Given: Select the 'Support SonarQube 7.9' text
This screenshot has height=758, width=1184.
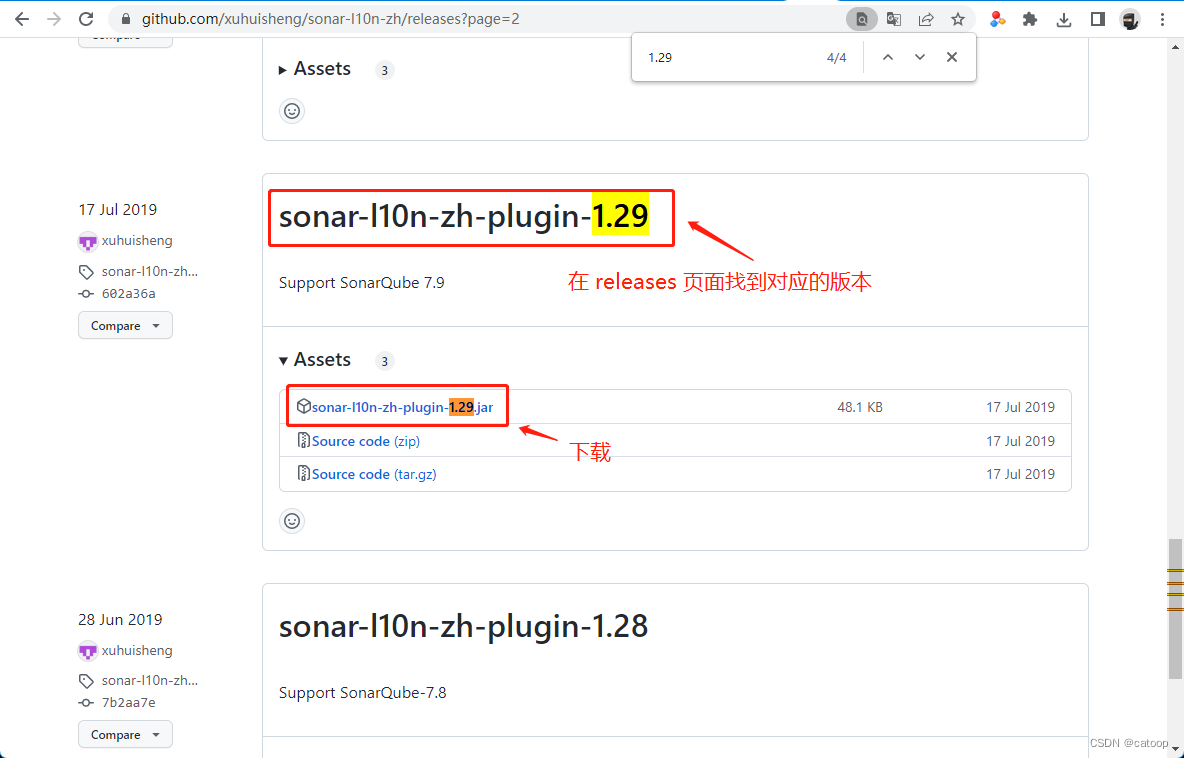Looking at the screenshot, I should pos(362,283).
